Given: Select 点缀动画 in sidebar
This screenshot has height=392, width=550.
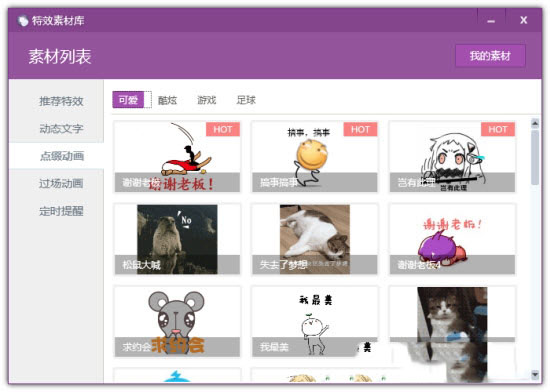Looking at the screenshot, I should [x=56, y=156].
